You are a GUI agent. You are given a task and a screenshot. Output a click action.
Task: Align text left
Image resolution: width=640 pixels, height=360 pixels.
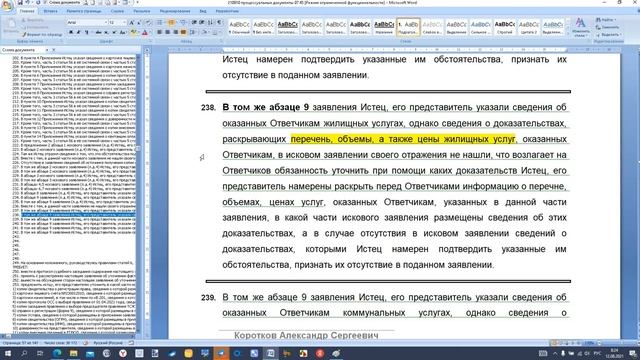click(x=160, y=32)
